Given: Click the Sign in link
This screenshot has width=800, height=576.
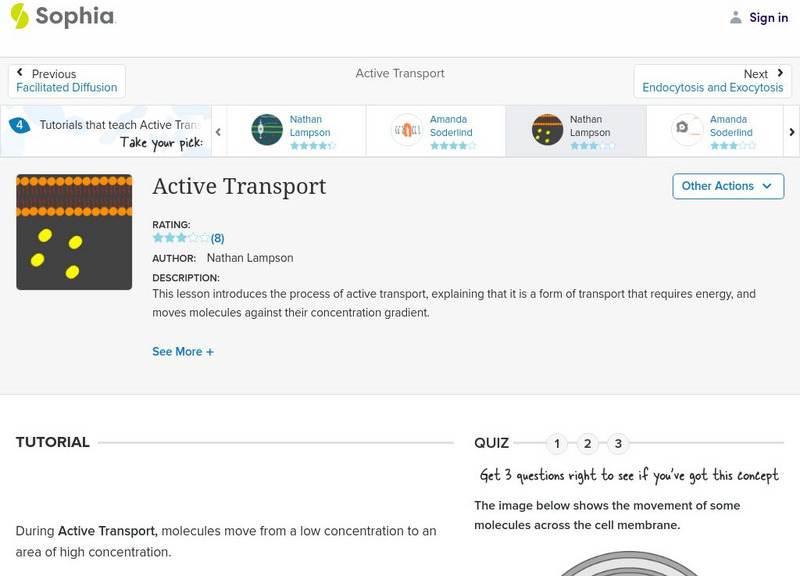Looking at the screenshot, I should [x=768, y=18].
